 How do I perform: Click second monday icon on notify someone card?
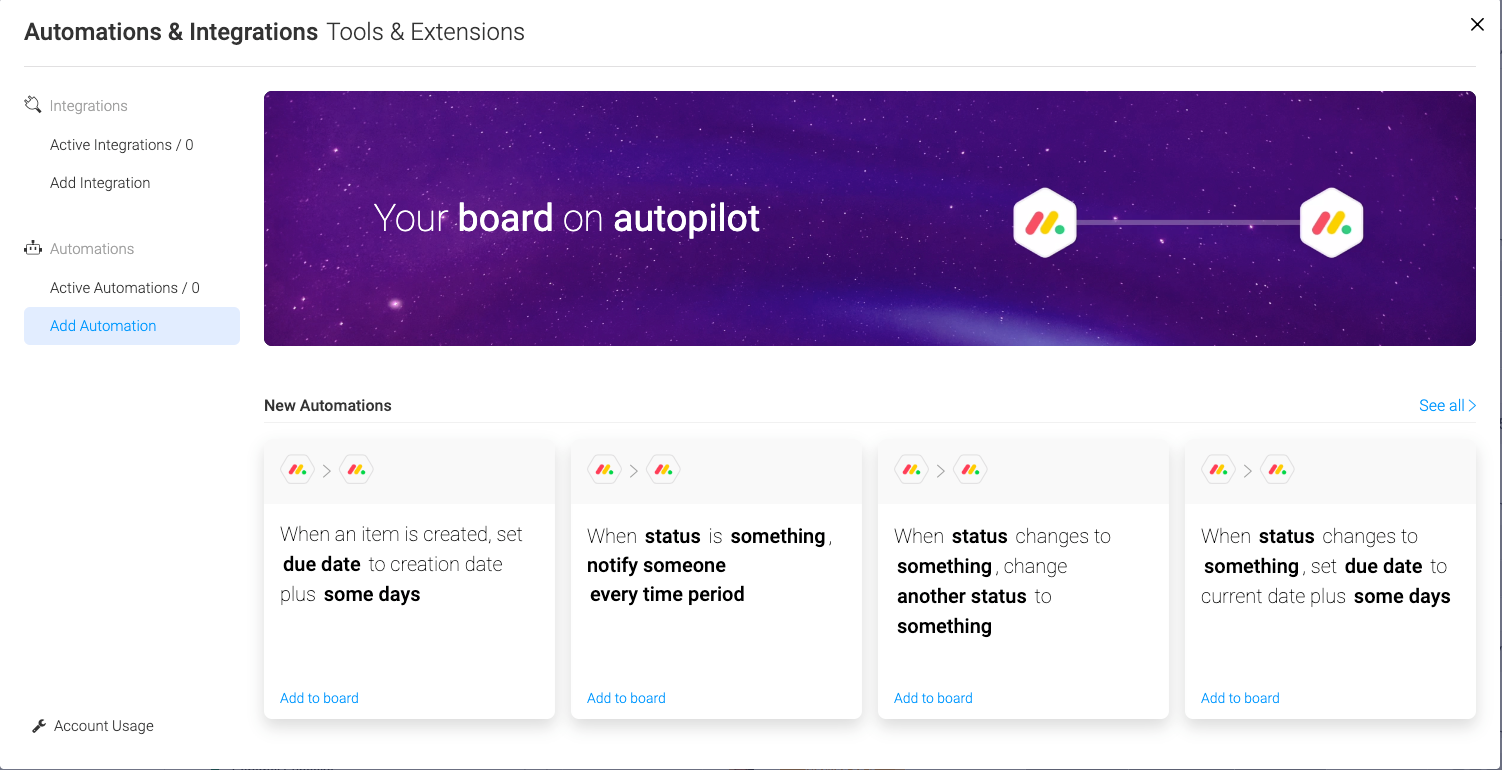[663, 469]
